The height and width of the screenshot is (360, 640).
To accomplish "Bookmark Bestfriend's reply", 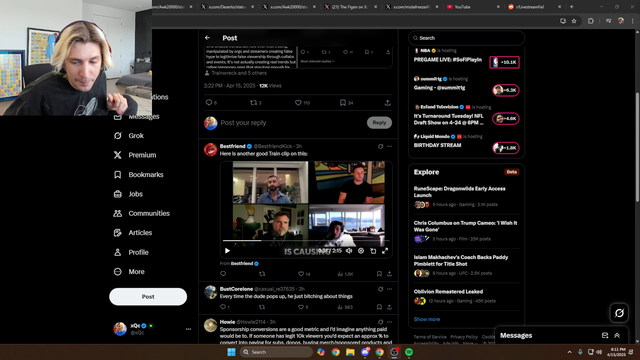I will point(379,274).
